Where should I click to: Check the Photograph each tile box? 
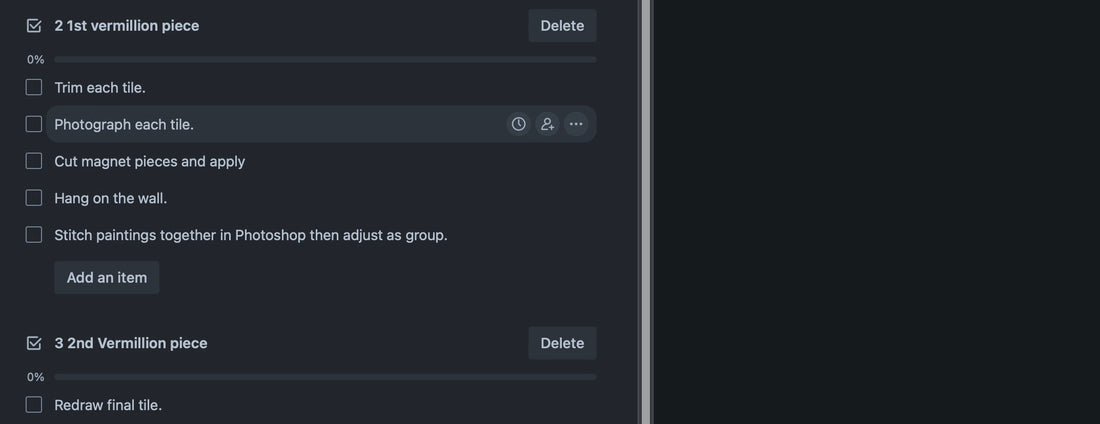34,124
